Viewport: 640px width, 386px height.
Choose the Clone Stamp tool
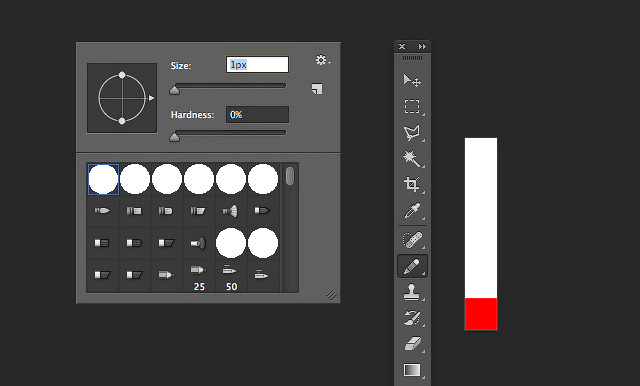[x=411, y=293]
